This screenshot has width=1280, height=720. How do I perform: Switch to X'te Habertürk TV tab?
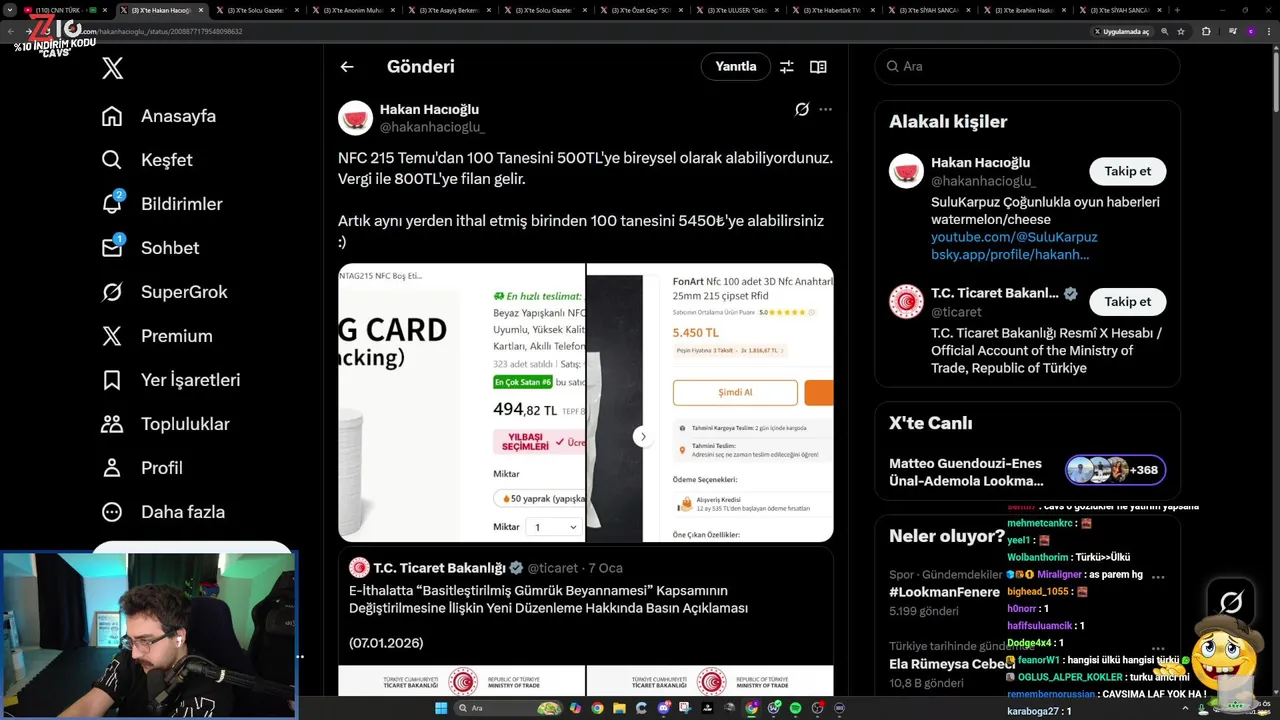(834, 10)
